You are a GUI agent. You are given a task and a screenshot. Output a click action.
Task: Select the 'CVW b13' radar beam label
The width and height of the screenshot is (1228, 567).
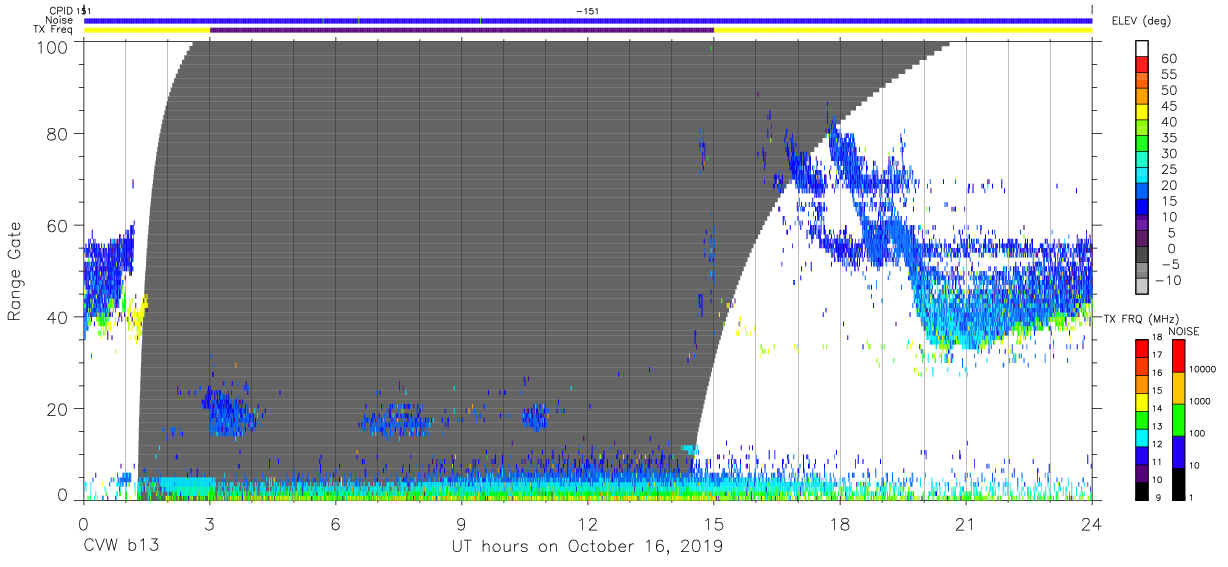pyautogui.click(x=119, y=546)
